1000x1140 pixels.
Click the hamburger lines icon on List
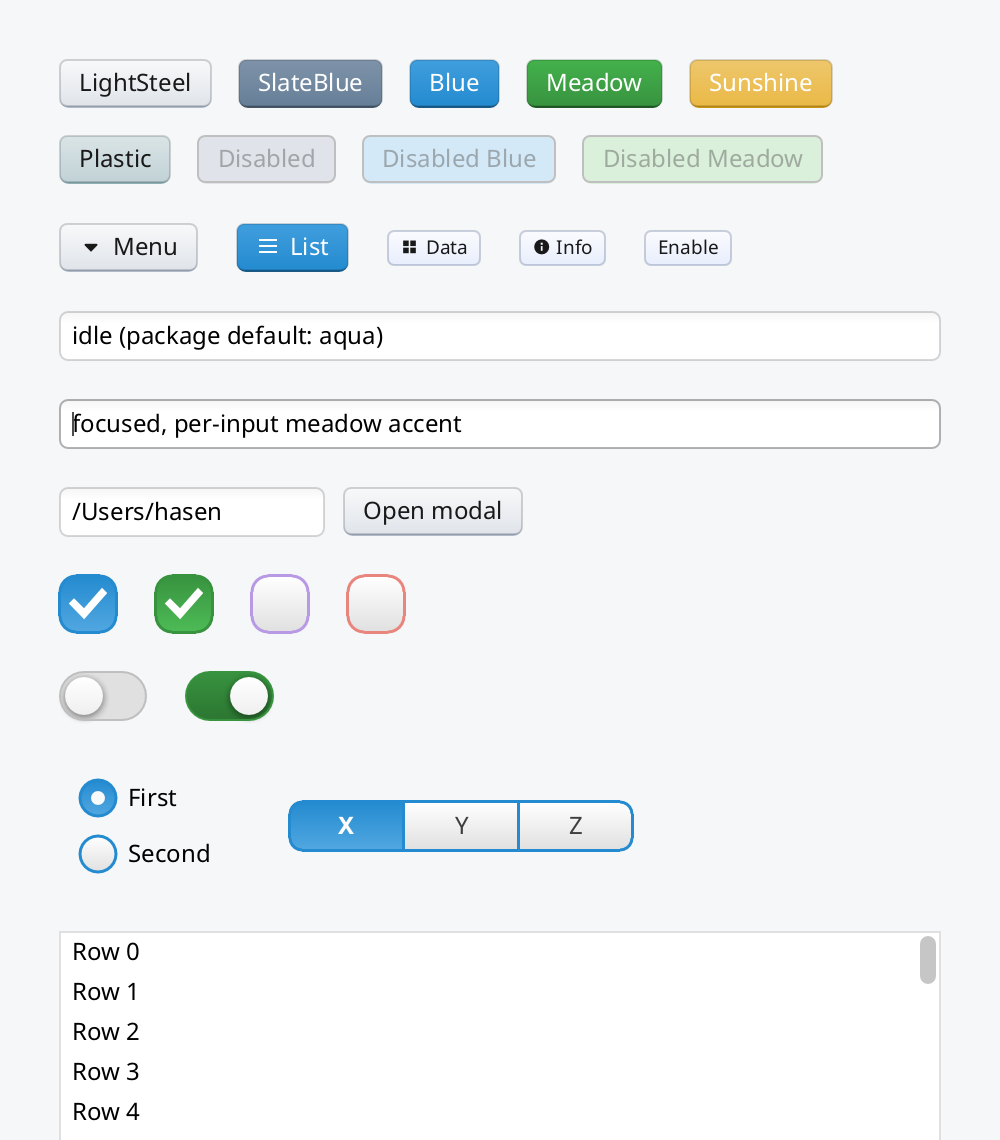click(x=268, y=246)
